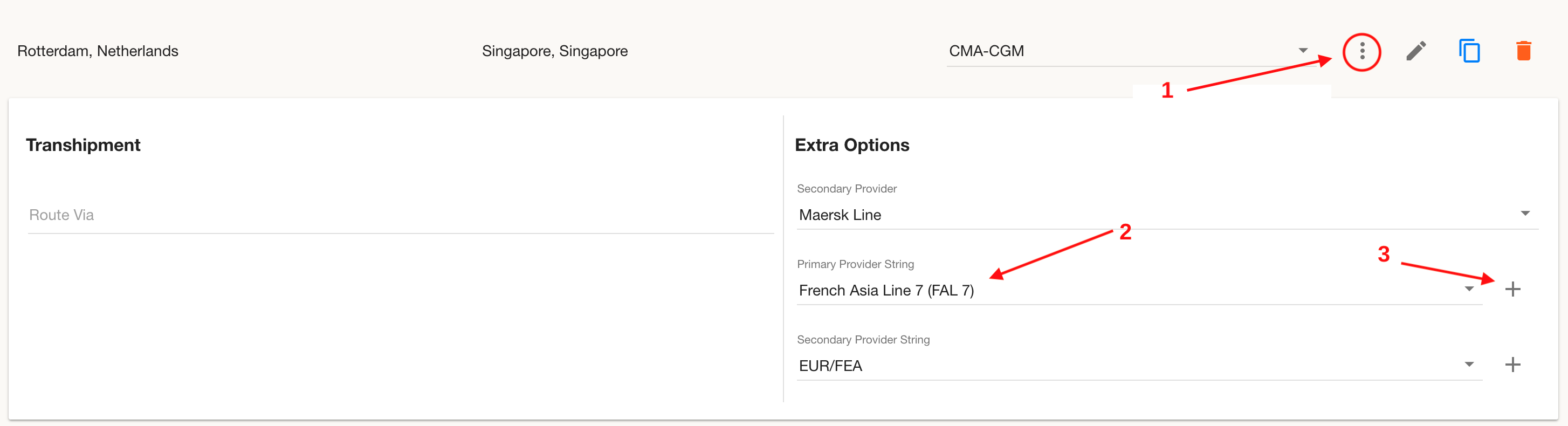Click the Extra Options section heading
This screenshot has height=426, width=1568.
click(x=851, y=145)
